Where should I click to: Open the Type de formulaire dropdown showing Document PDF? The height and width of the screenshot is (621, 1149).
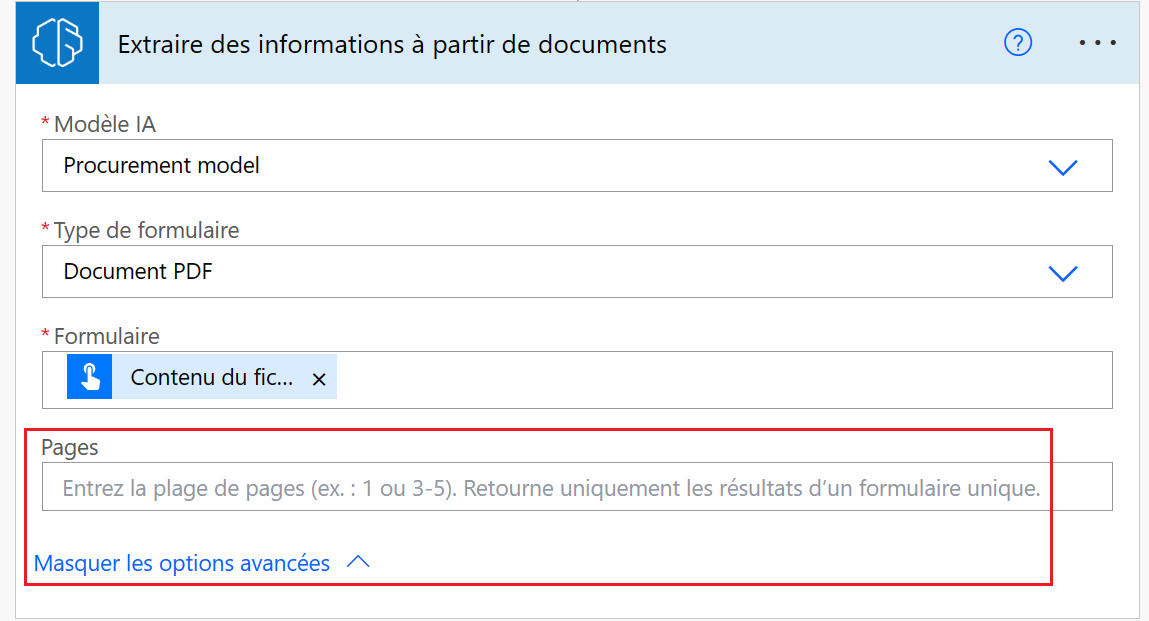575,271
